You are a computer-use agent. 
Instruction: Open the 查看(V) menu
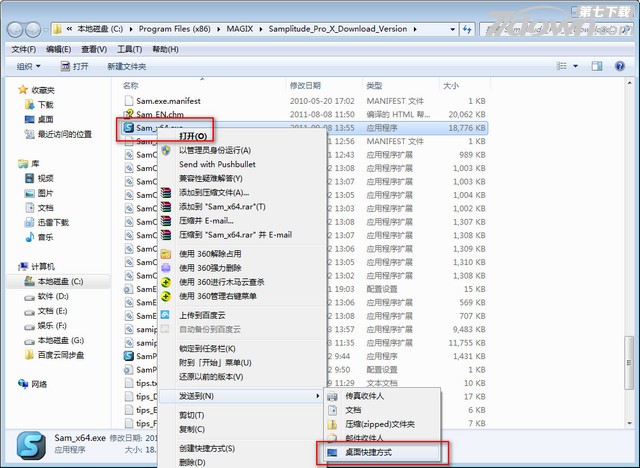point(94,49)
